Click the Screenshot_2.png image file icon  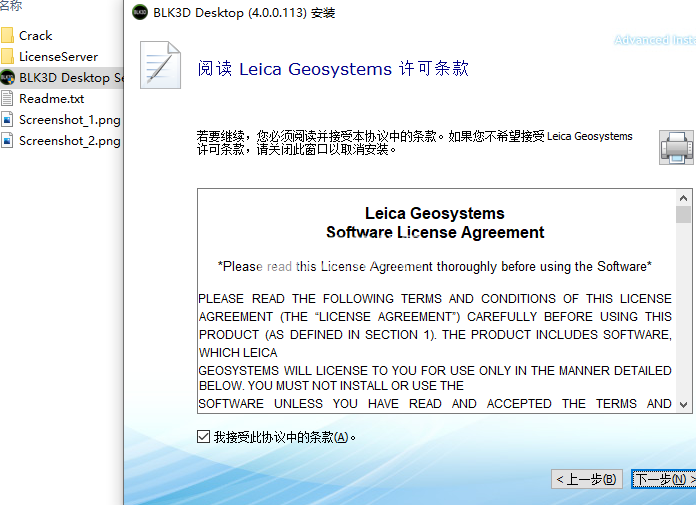pos(7,141)
